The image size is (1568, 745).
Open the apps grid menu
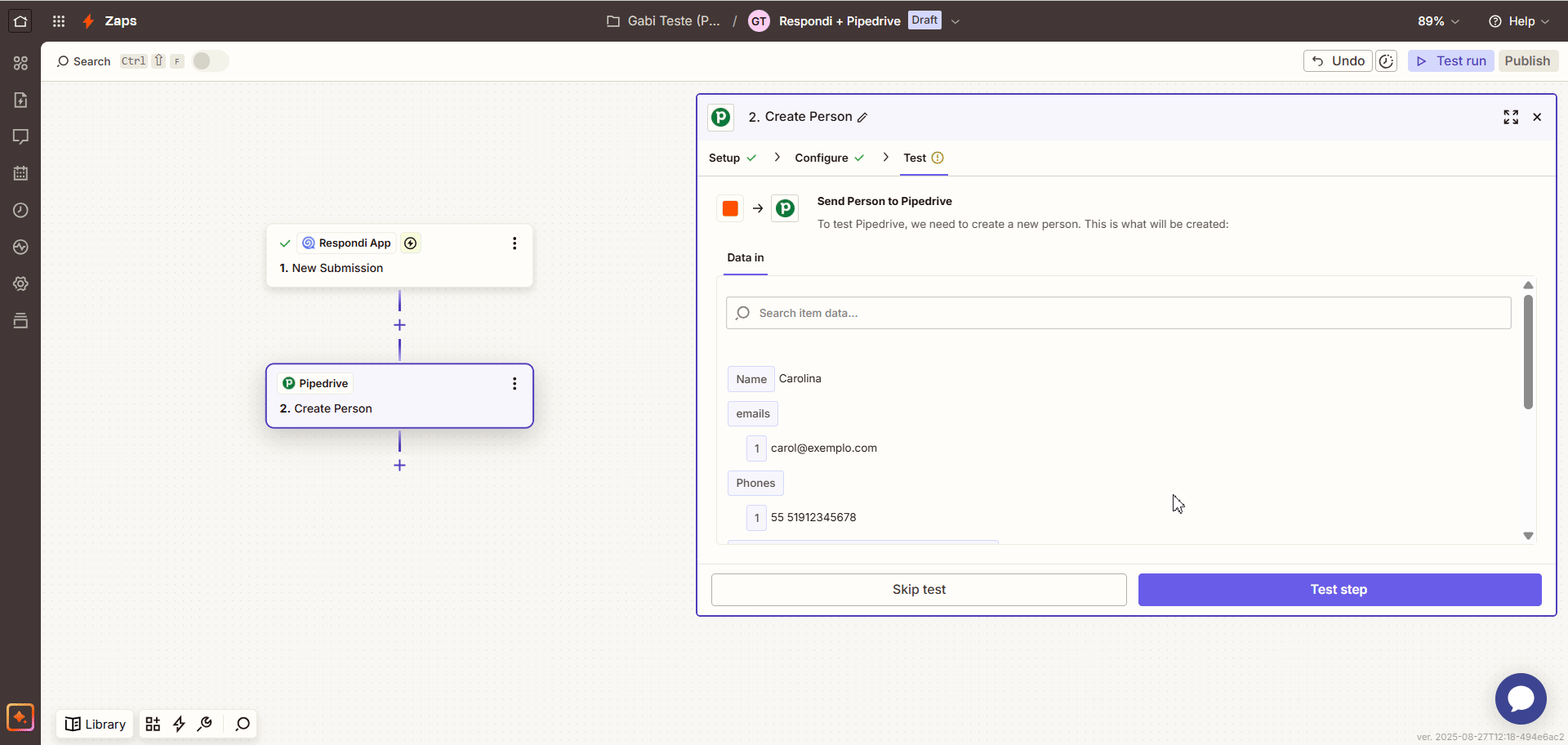[59, 21]
